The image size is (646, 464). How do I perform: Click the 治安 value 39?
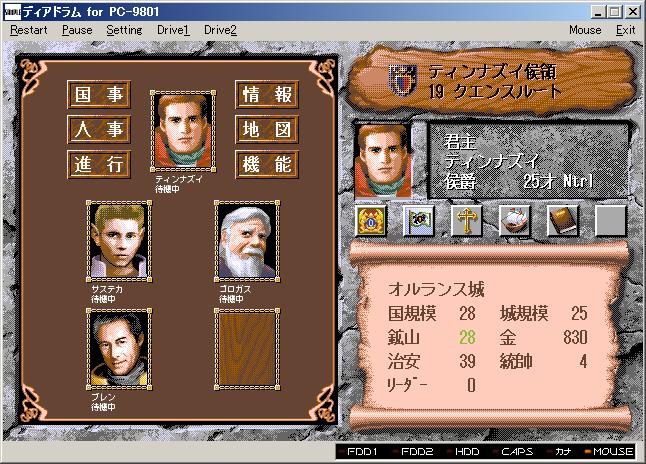[x=467, y=361]
